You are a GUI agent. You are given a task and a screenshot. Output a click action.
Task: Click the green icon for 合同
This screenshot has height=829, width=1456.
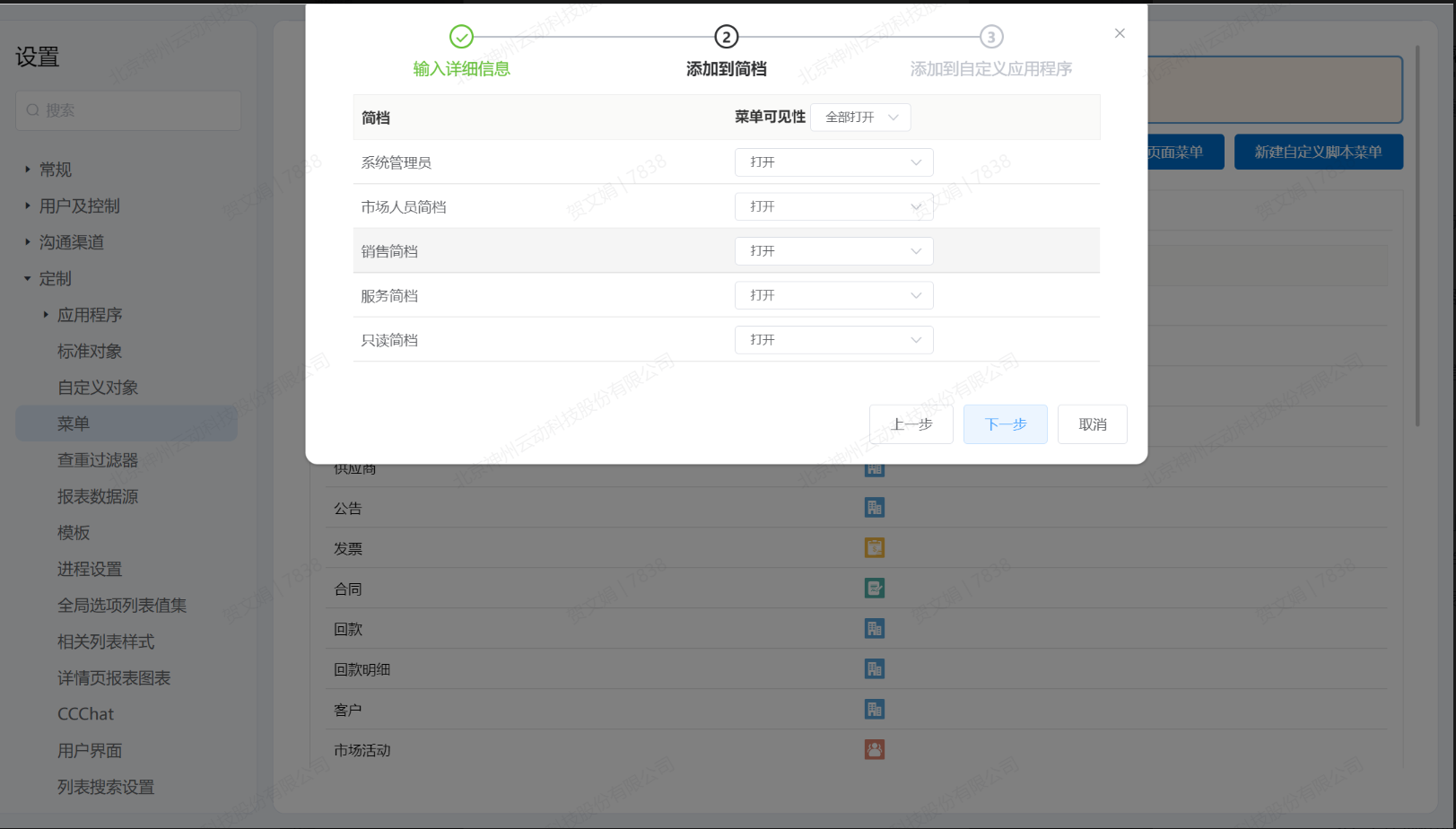pyautogui.click(x=874, y=589)
